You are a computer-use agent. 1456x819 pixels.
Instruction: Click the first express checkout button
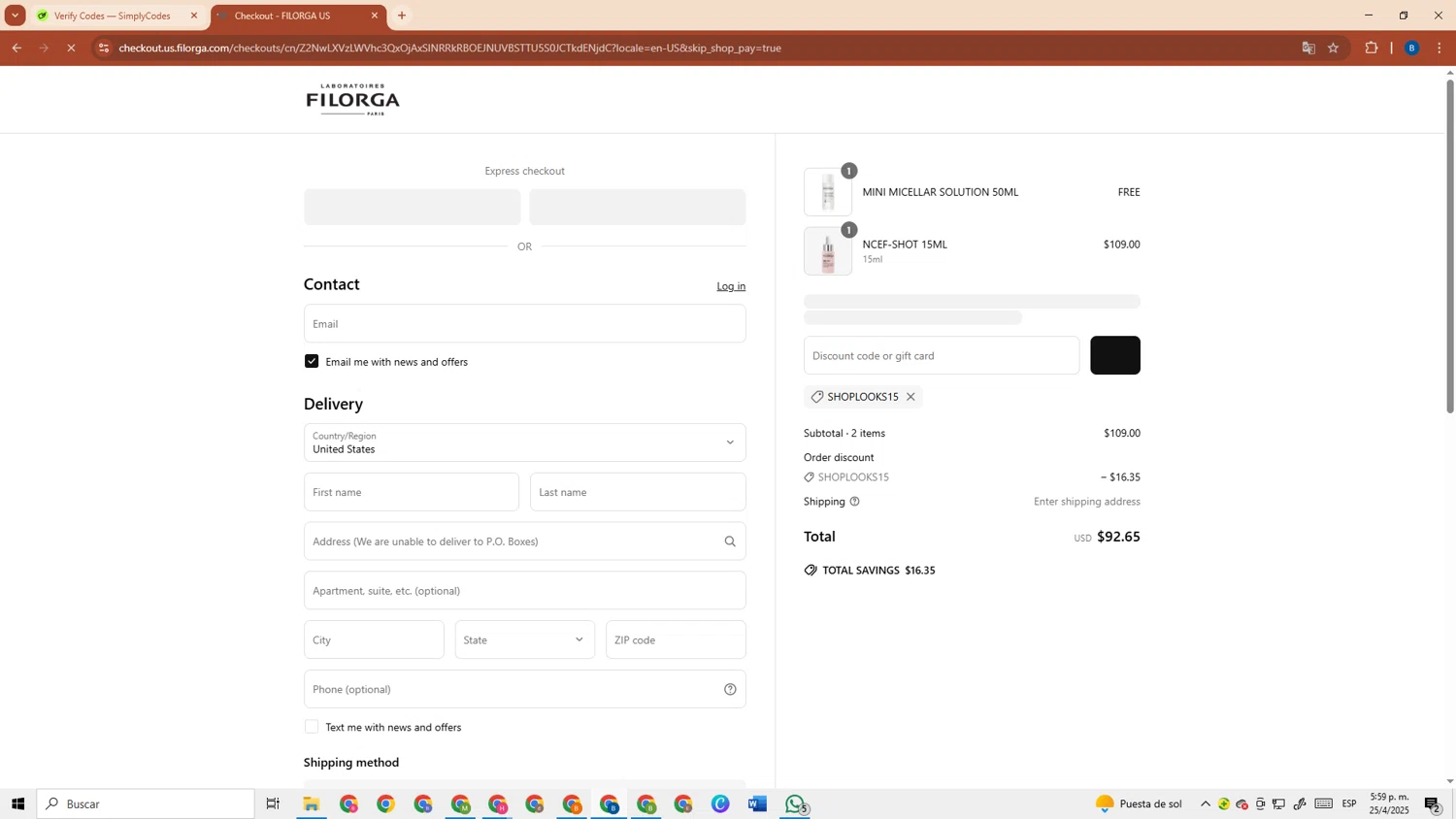coord(413,207)
